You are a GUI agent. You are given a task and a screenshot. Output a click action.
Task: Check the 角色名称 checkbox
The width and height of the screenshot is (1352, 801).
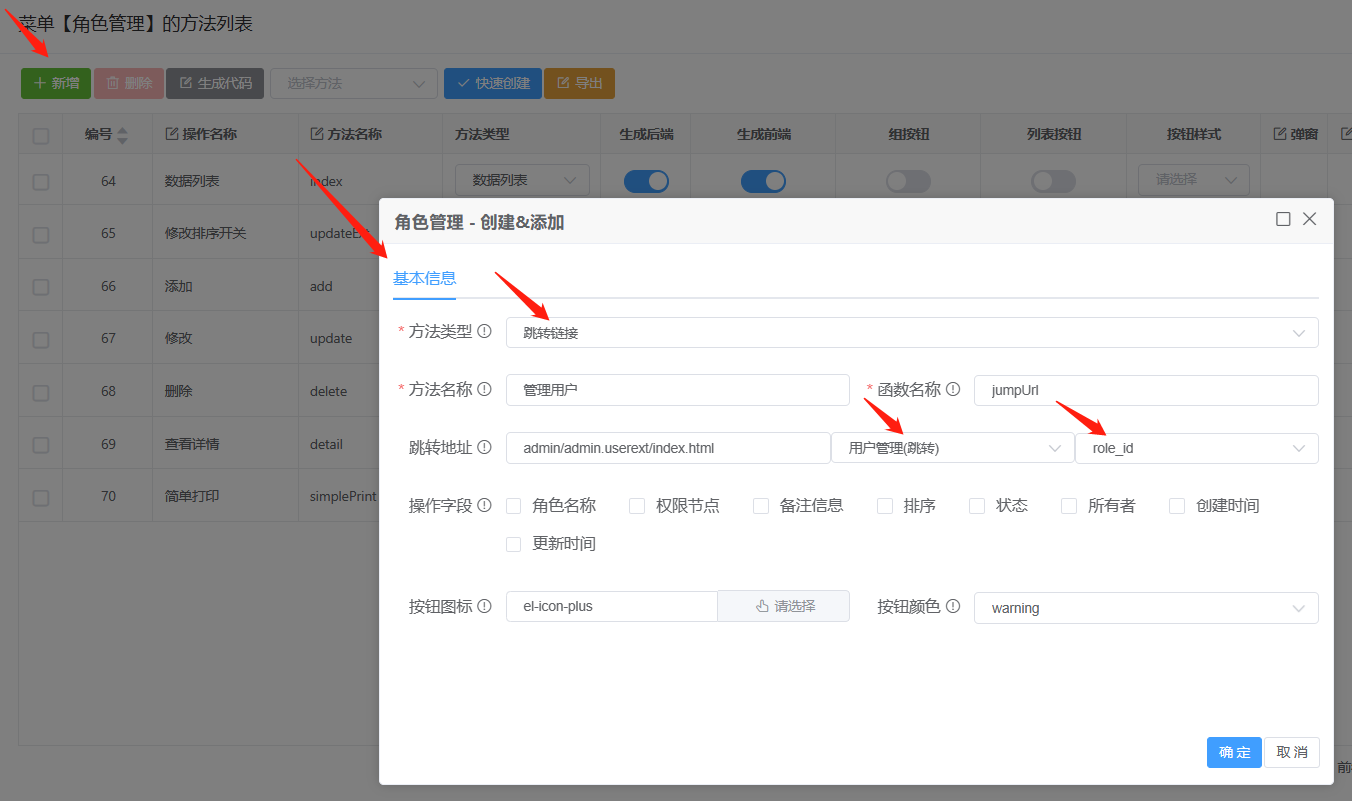coord(514,506)
